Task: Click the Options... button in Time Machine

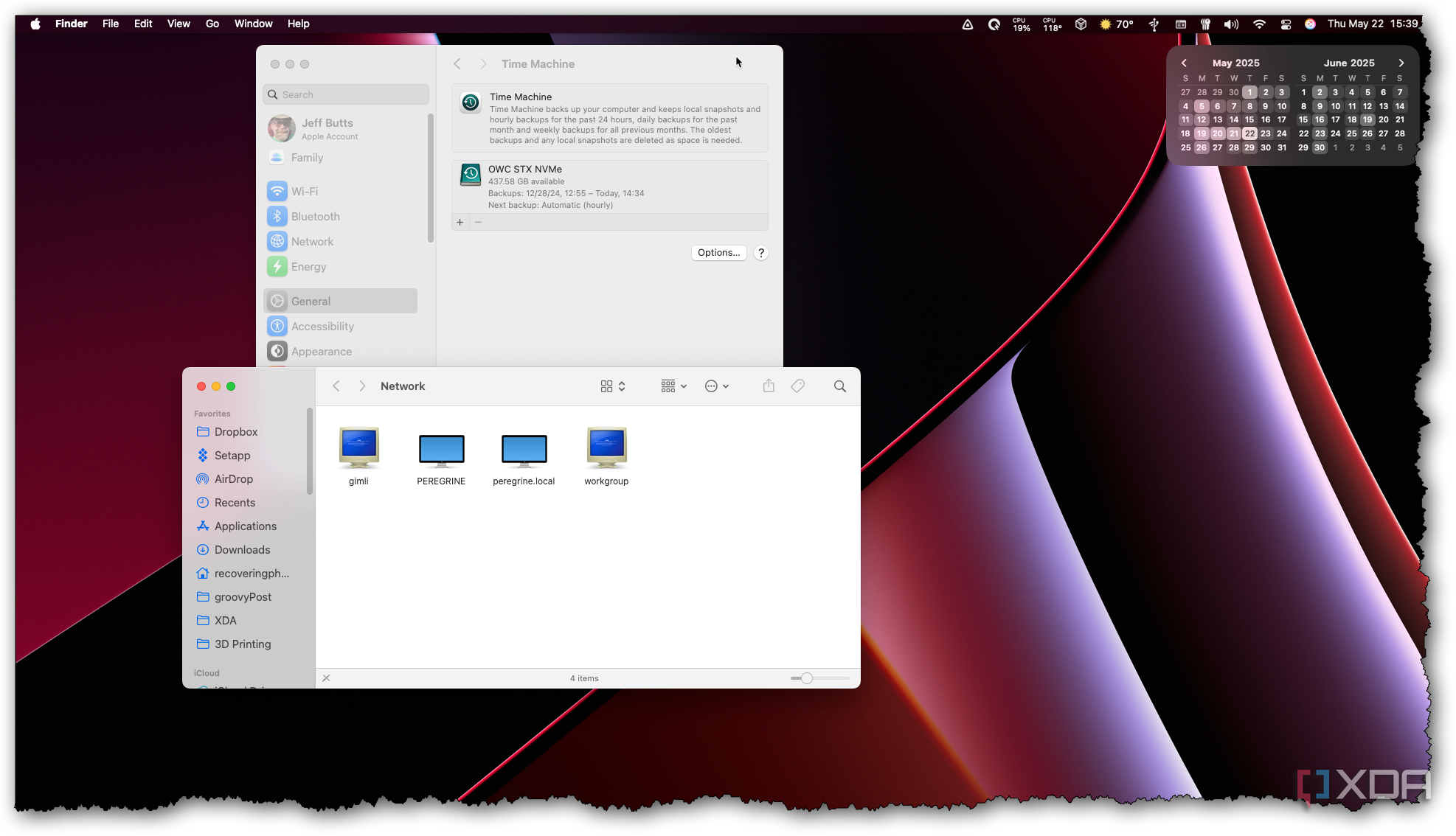Action: point(718,253)
